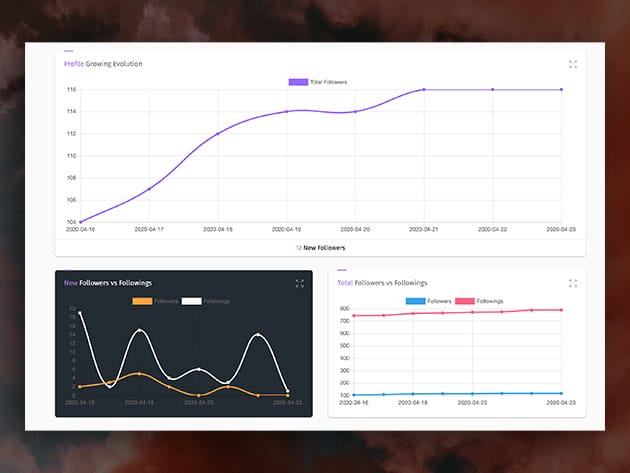The height and width of the screenshot is (473, 630).
Task: Click the purple Total Followers color swatch
Action: tap(298, 81)
